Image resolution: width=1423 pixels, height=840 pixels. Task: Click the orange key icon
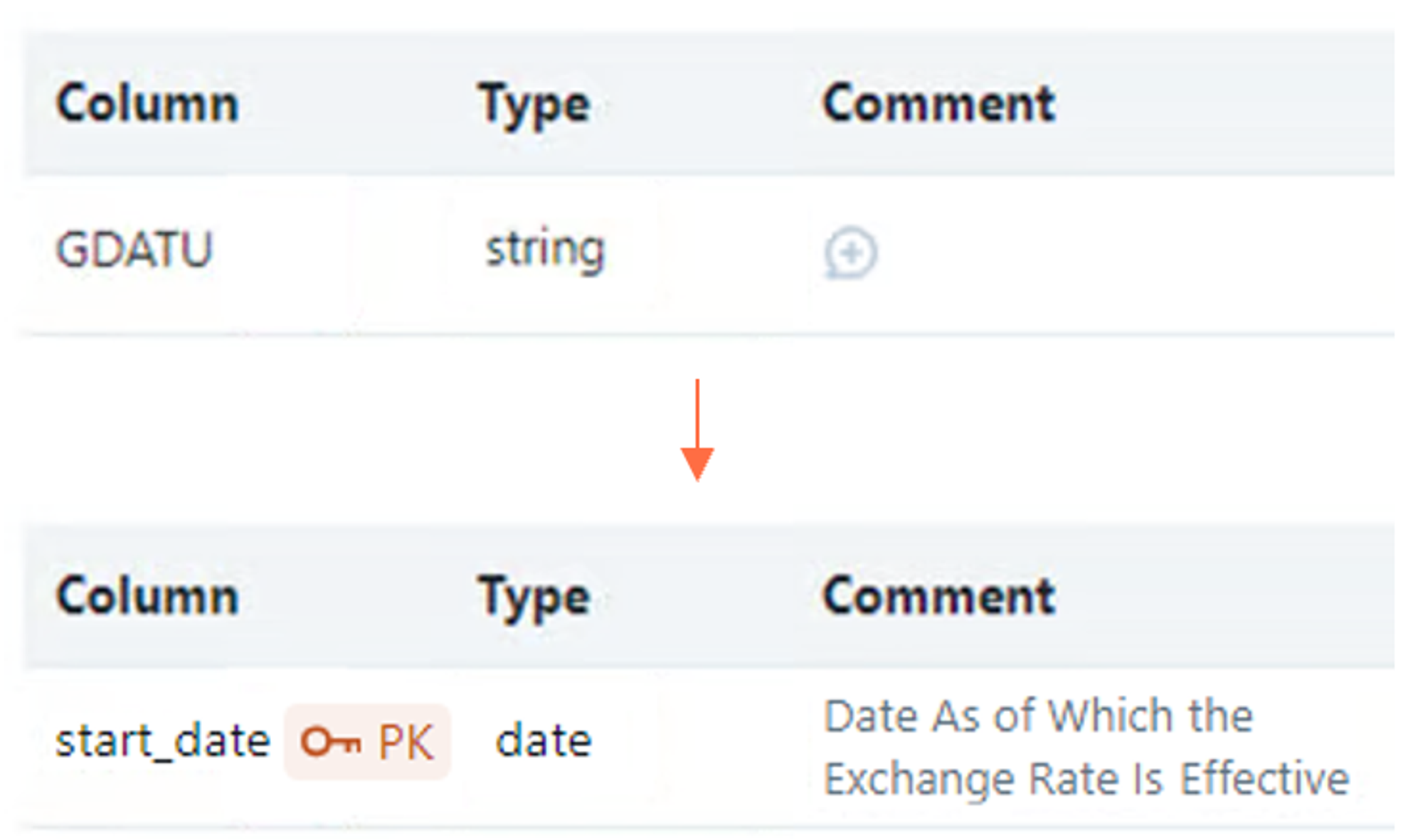[x=330, y=743]
